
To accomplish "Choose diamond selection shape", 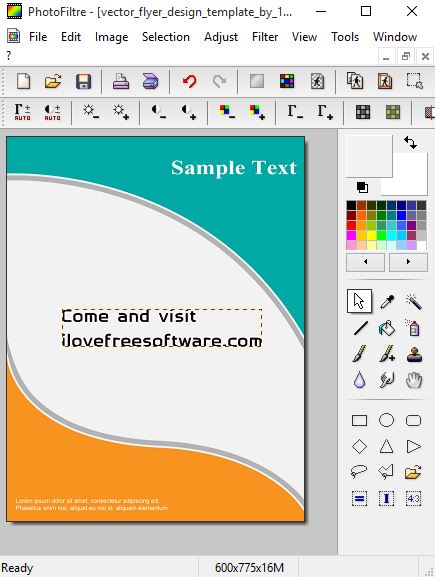I will (x=359, y=446).
